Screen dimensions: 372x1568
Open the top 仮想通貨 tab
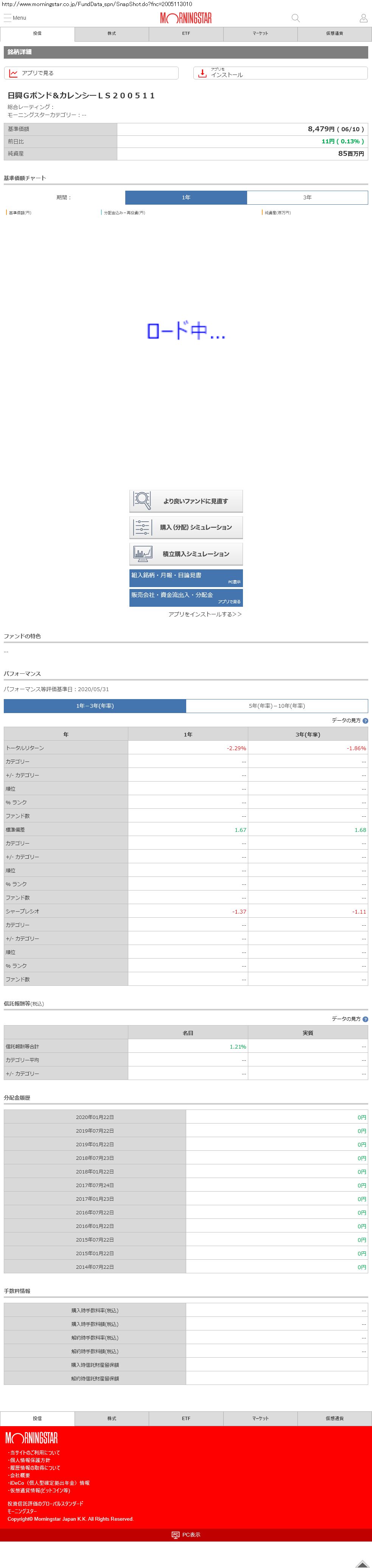click(334, 33)
